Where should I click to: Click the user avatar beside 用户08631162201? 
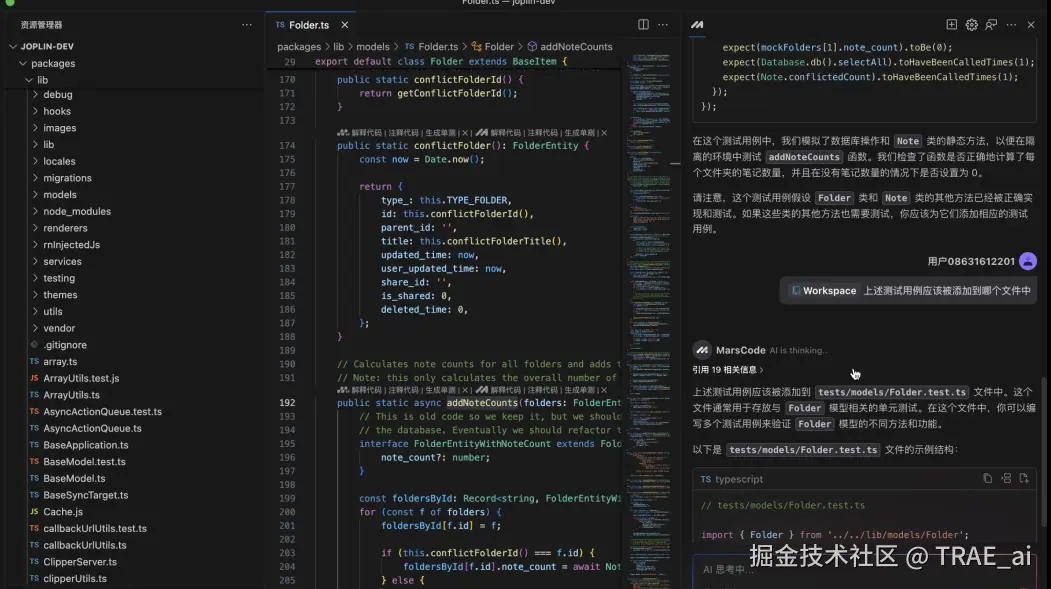(1028, 260)
